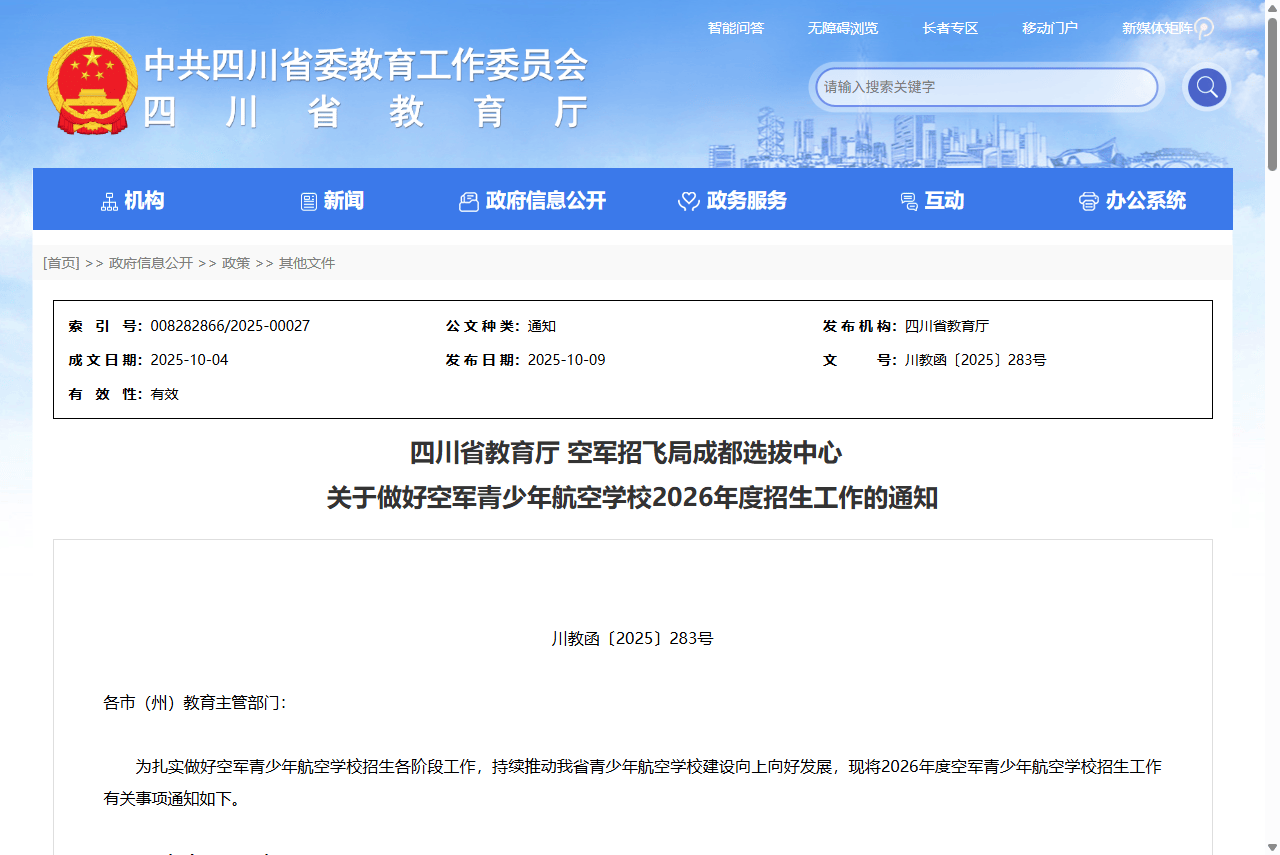
Task: Click the 政务服务 heart icon
Action: 688,202
